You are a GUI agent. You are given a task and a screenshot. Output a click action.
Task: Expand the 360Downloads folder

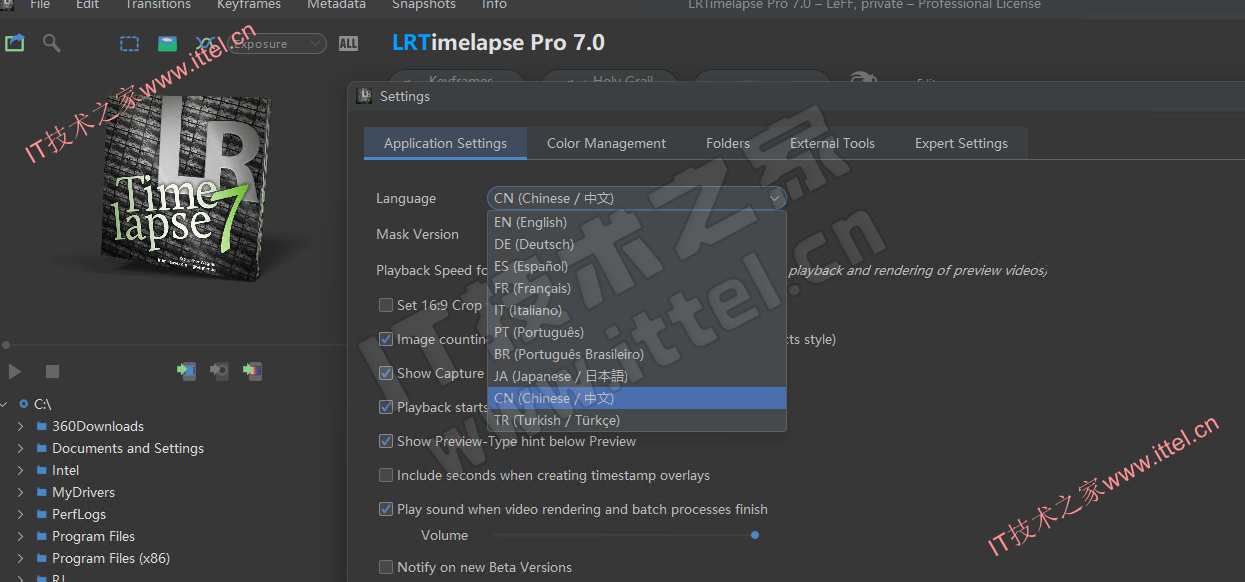pos(20,426)
